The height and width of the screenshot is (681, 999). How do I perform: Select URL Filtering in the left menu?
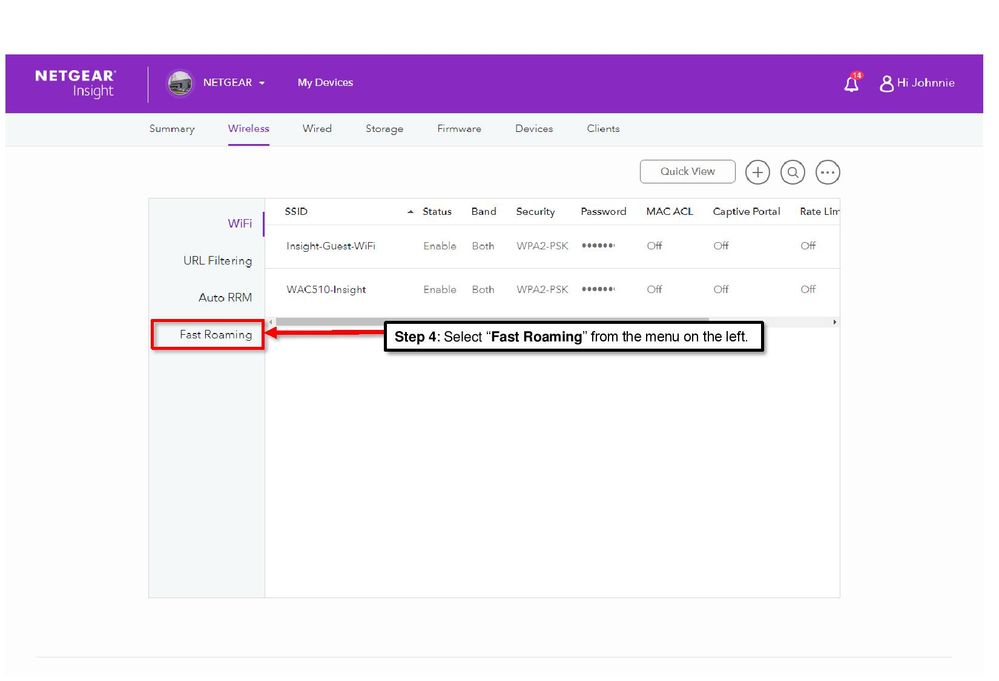[217, 261]
